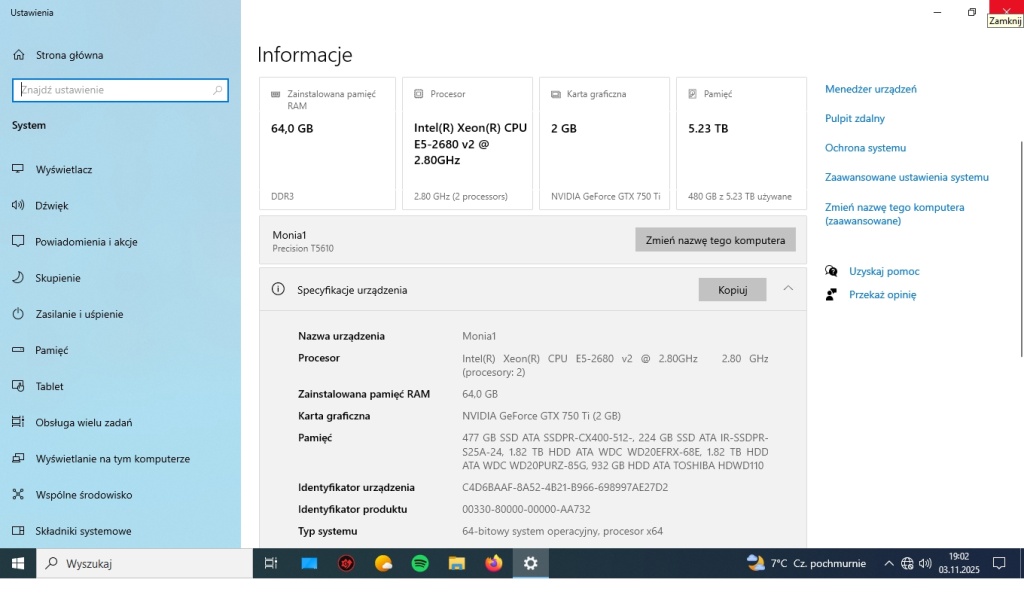Open the volume control in system tray
The height and width of the screenshot is (613, 1024).
925,564
